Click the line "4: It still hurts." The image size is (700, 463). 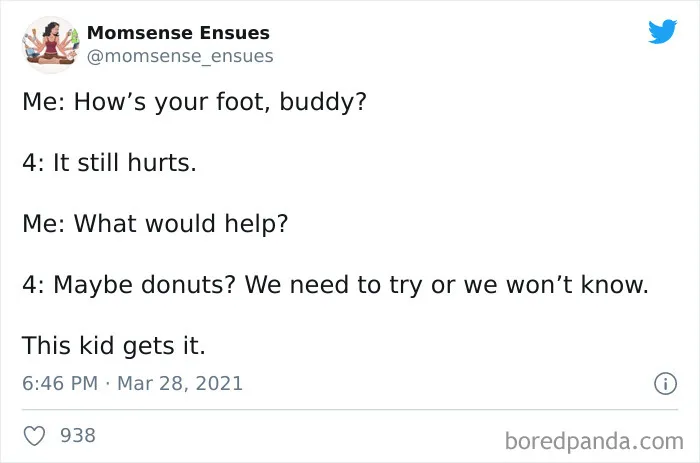point(109,162)
